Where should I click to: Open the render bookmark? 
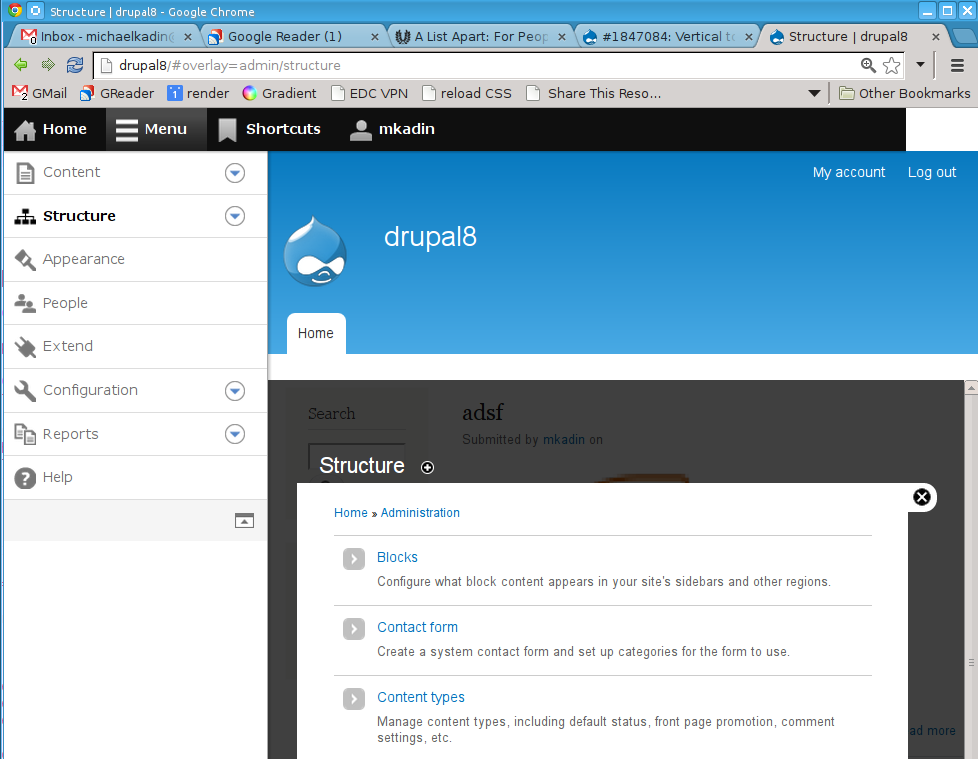point(198,94)
